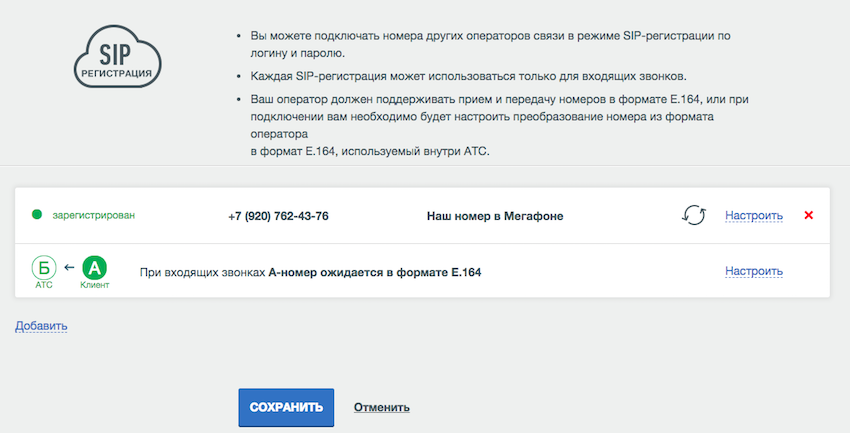
Task: Save changes with the СОХРАНИТЬ button
Action: (286, 408)
